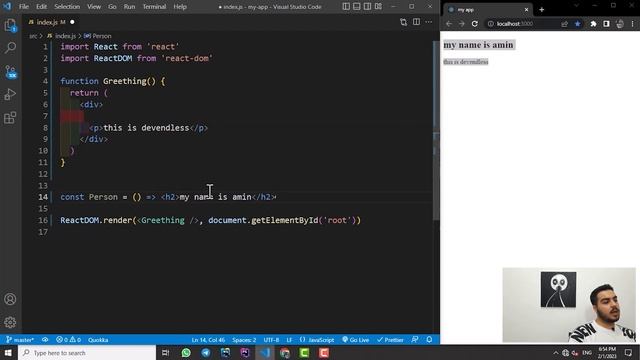Open the Edit menu

coord(41,7)
